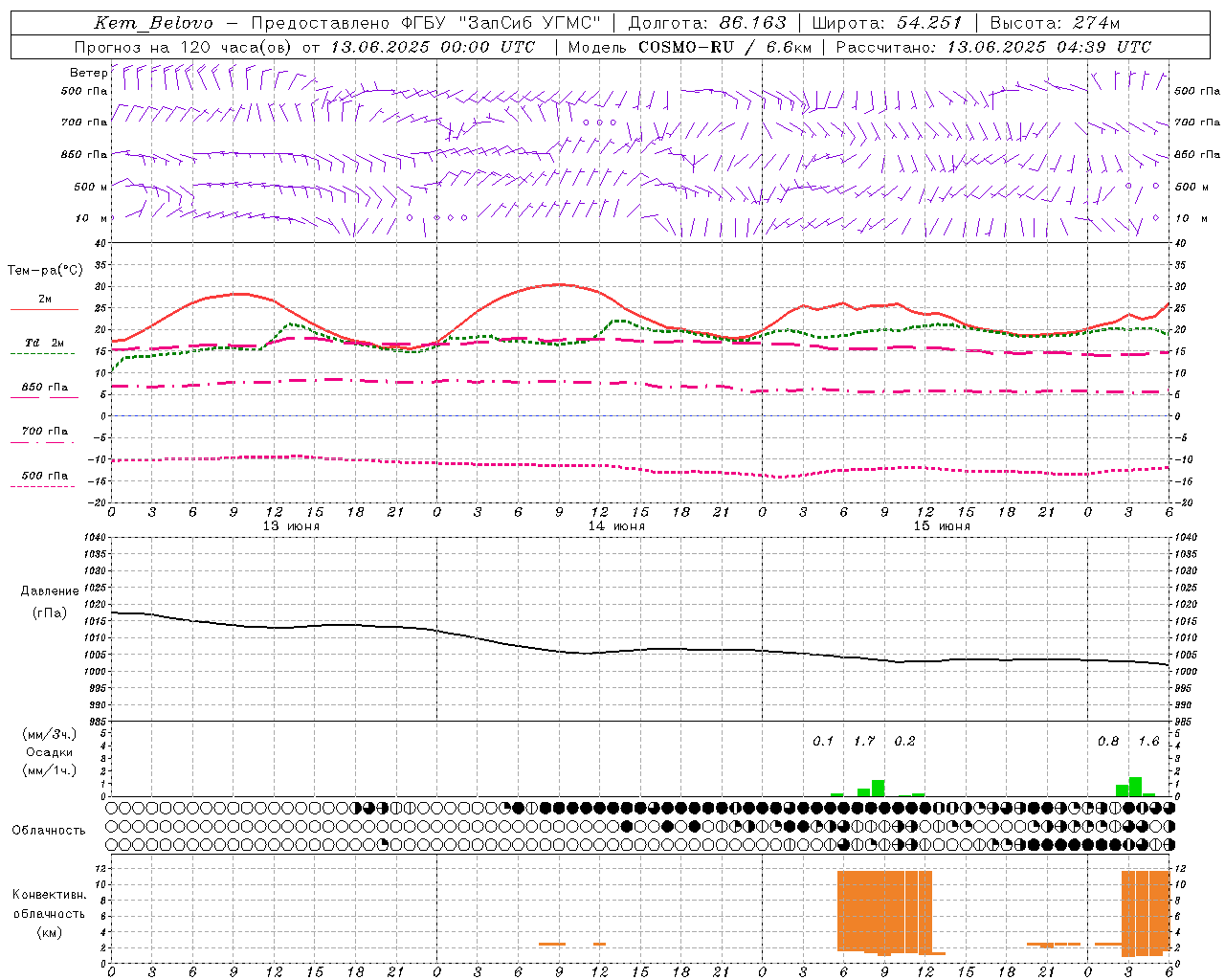The image size is (1225, 980).
Task: Click the forecast start time 13.06.2025 00:00 UTC
Action: tap(432, 46)
